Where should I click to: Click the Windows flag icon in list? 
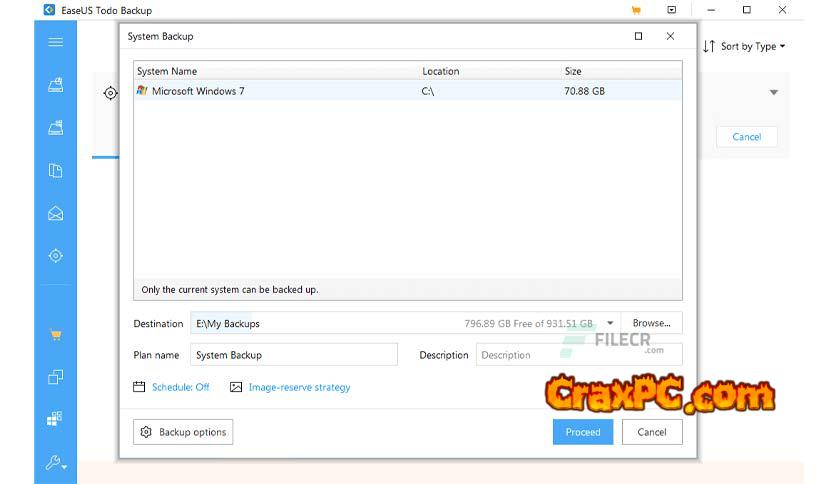point(142,91)
